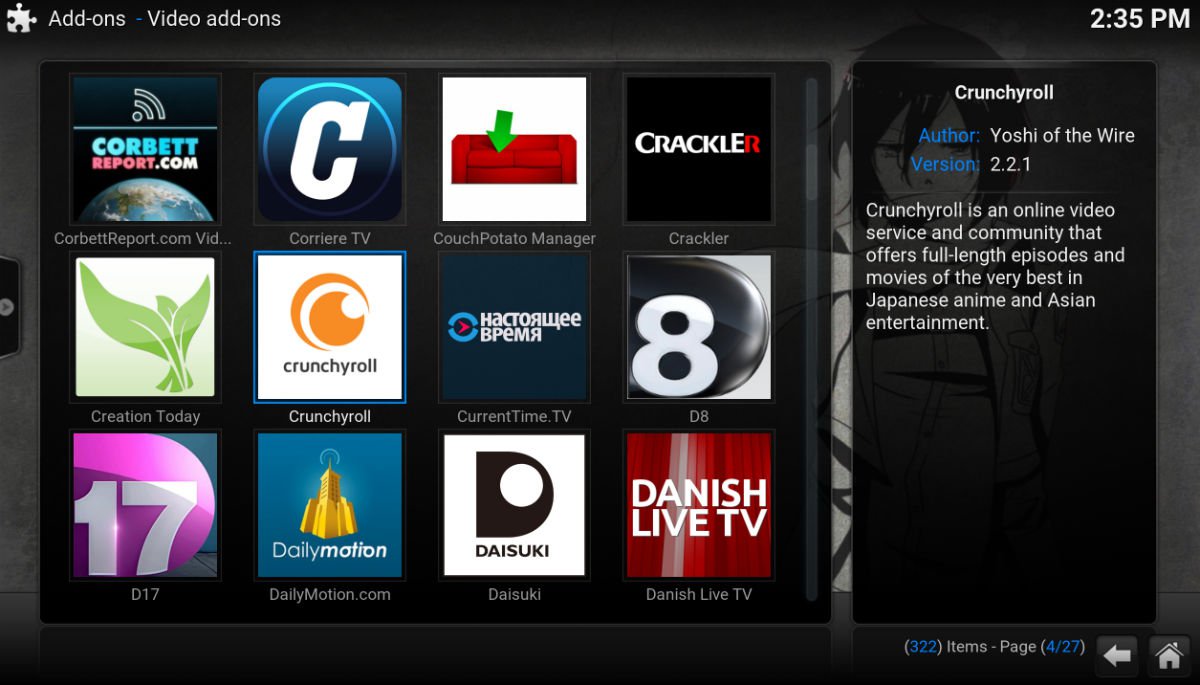Click the 'CouchPotato Manager' label
The image size is (1200, 685).
point(514,239)
